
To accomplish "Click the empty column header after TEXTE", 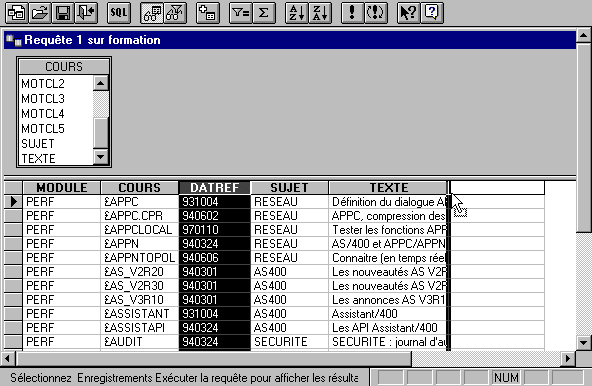I will 498,188.
